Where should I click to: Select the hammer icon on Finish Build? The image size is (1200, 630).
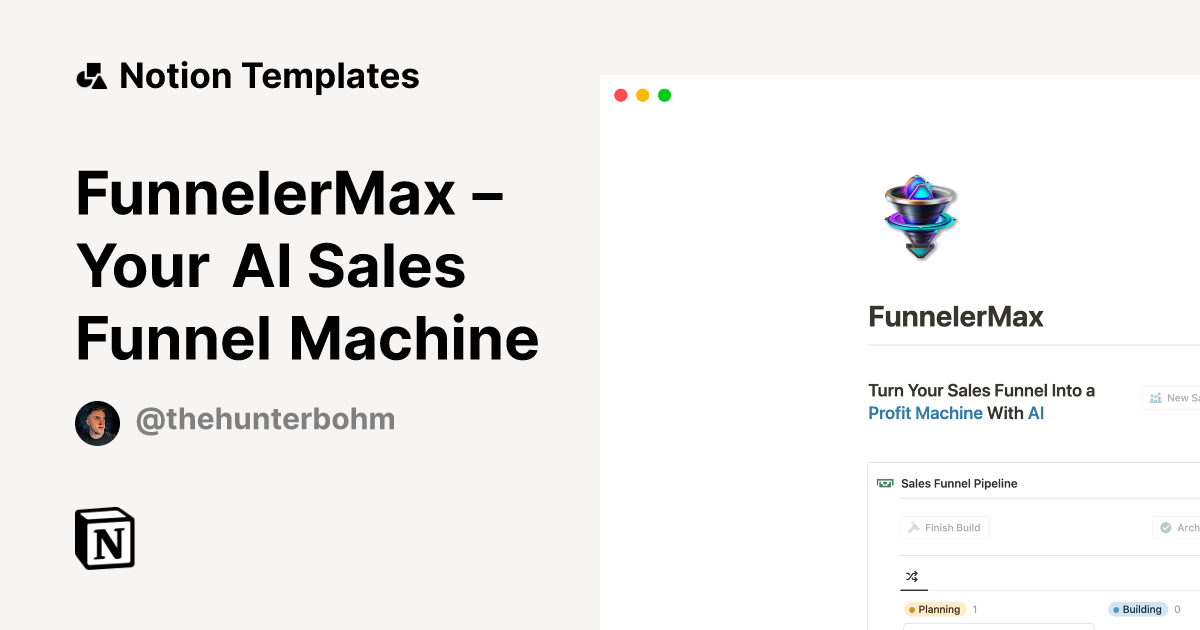(913, 527)
